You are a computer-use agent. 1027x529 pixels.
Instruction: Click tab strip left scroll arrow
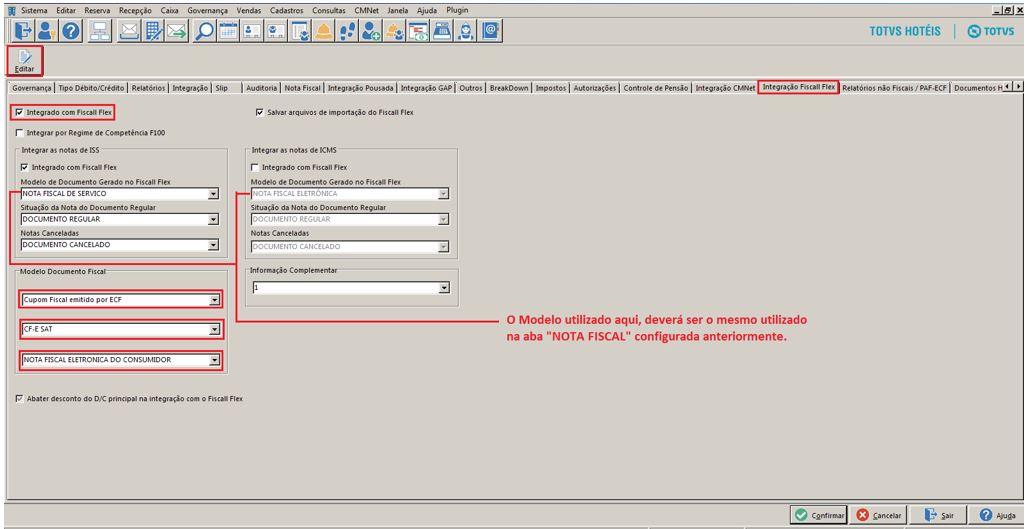coord(1008,86)
